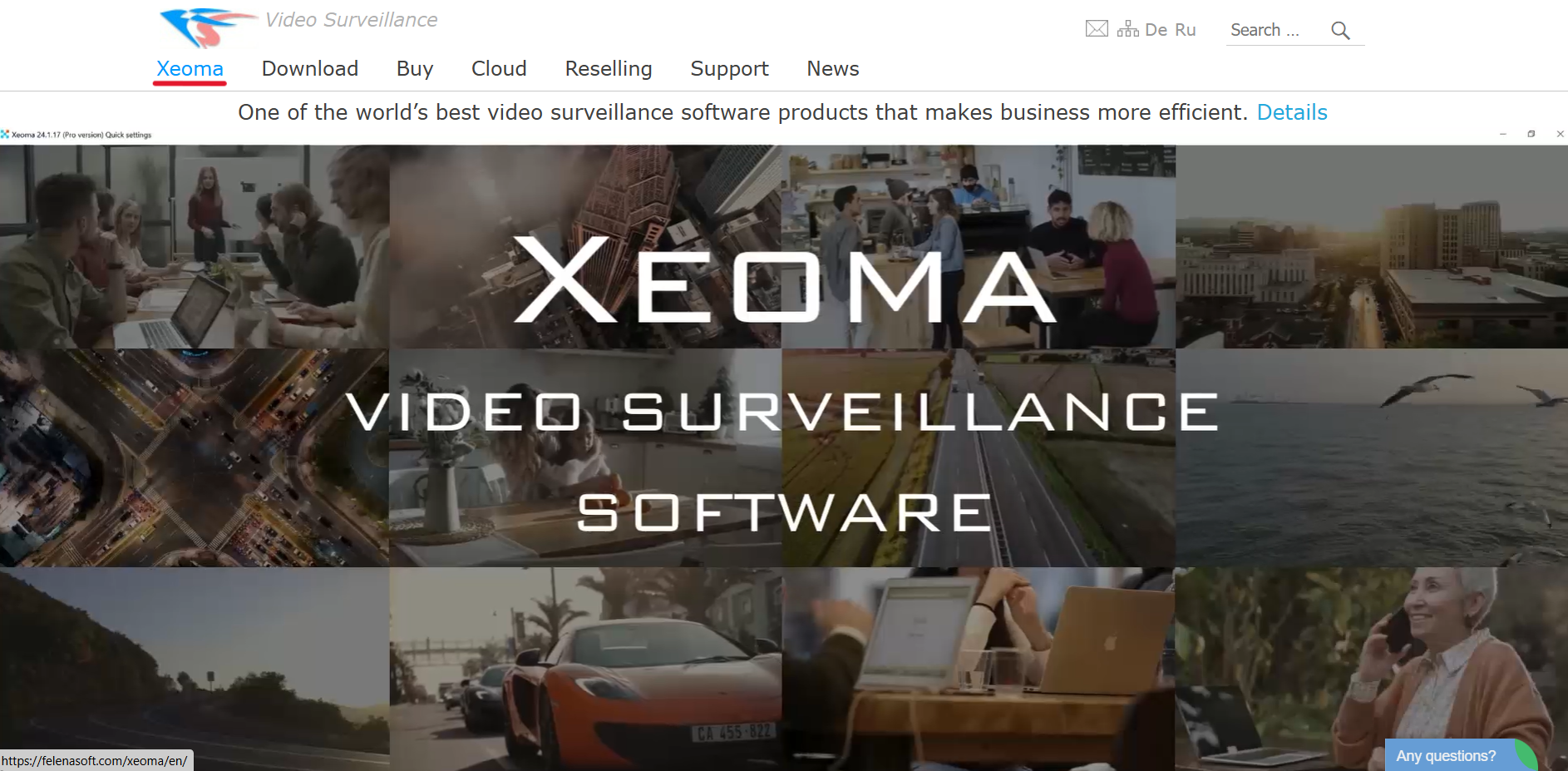1568x771 pixels.
Task: Visit the News section
Action: [x=833, y=68]
